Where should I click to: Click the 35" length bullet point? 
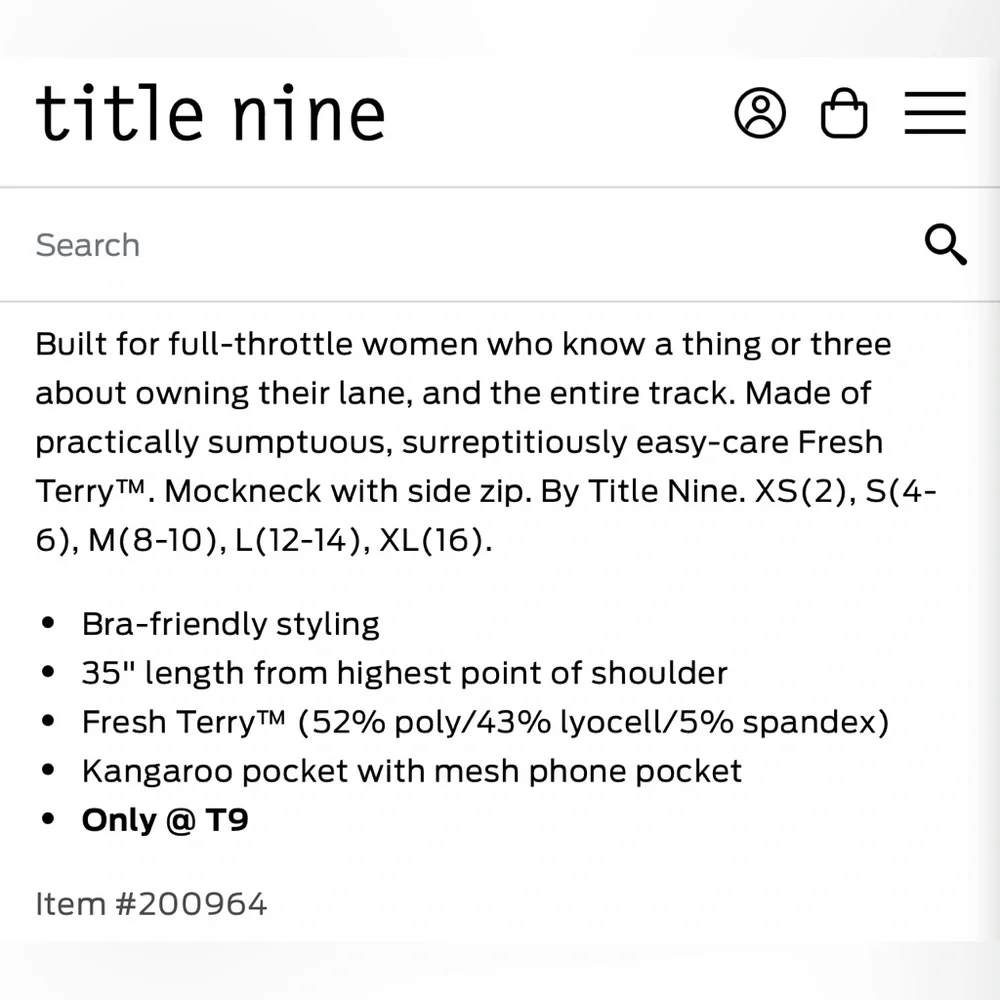tap(404, 673)
